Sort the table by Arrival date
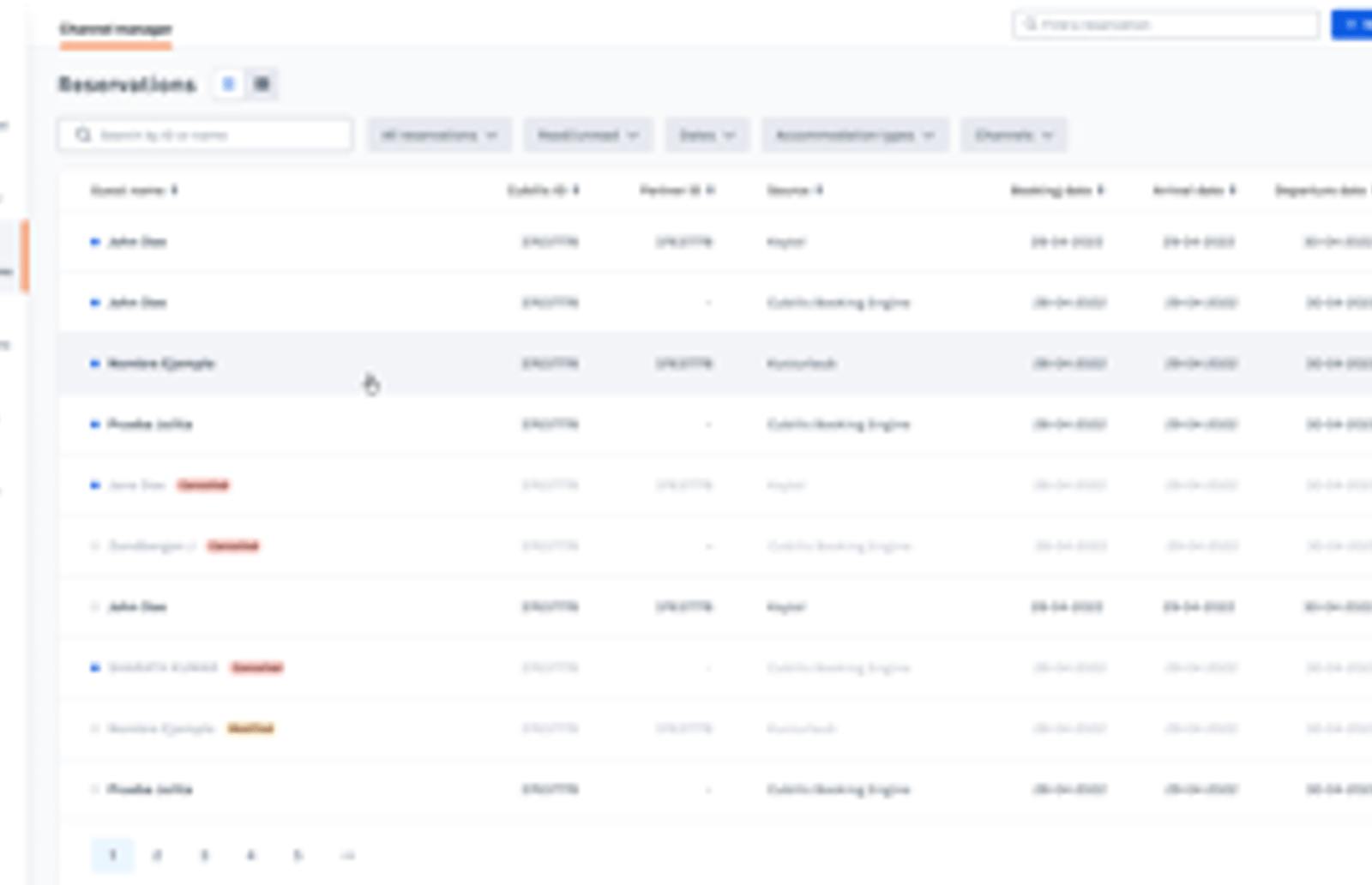The width and height of the screenshot is (1372, 885). [1194, 190]
